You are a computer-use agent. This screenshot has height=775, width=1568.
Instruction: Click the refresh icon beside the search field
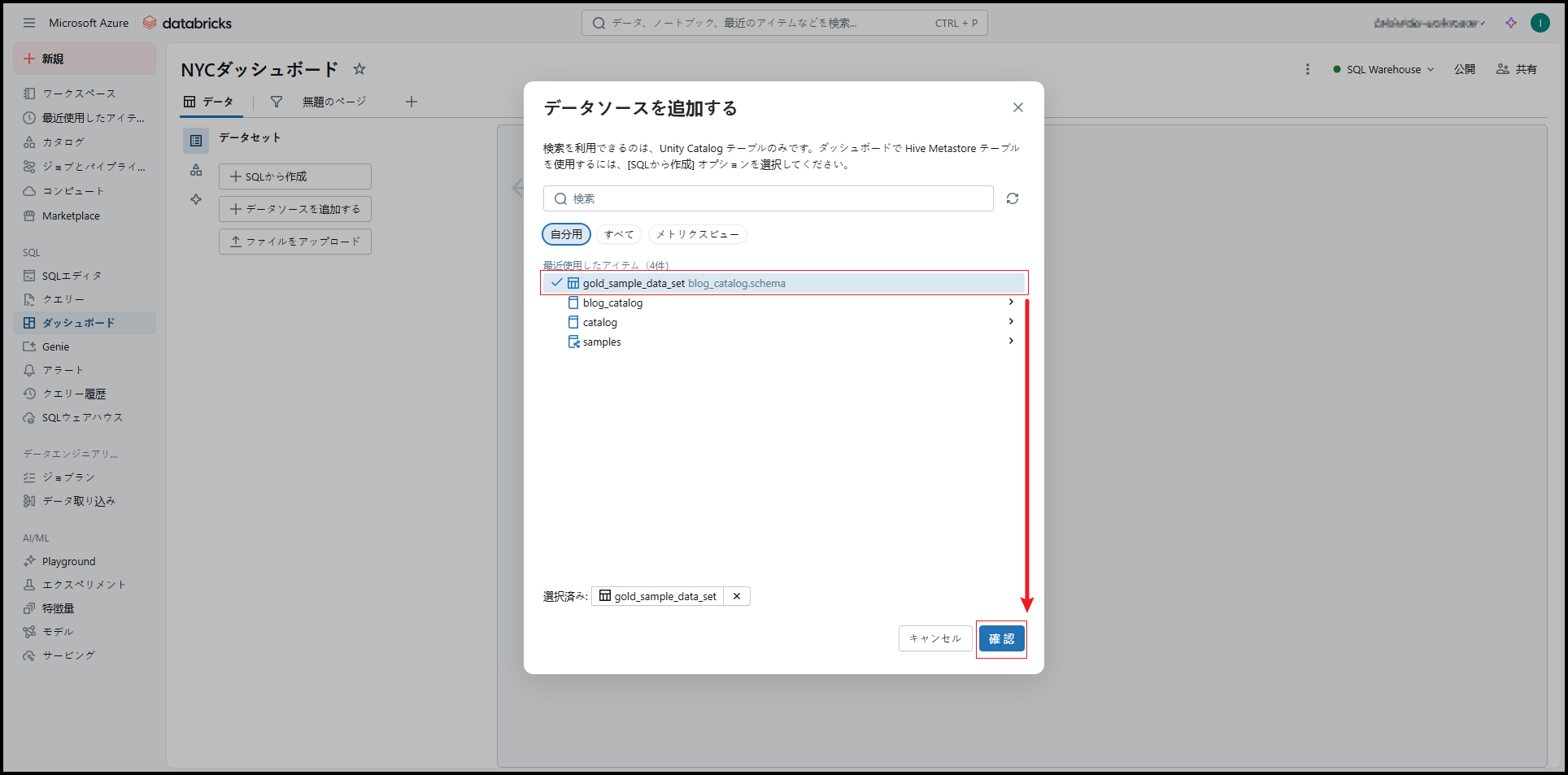(1013, 198)
